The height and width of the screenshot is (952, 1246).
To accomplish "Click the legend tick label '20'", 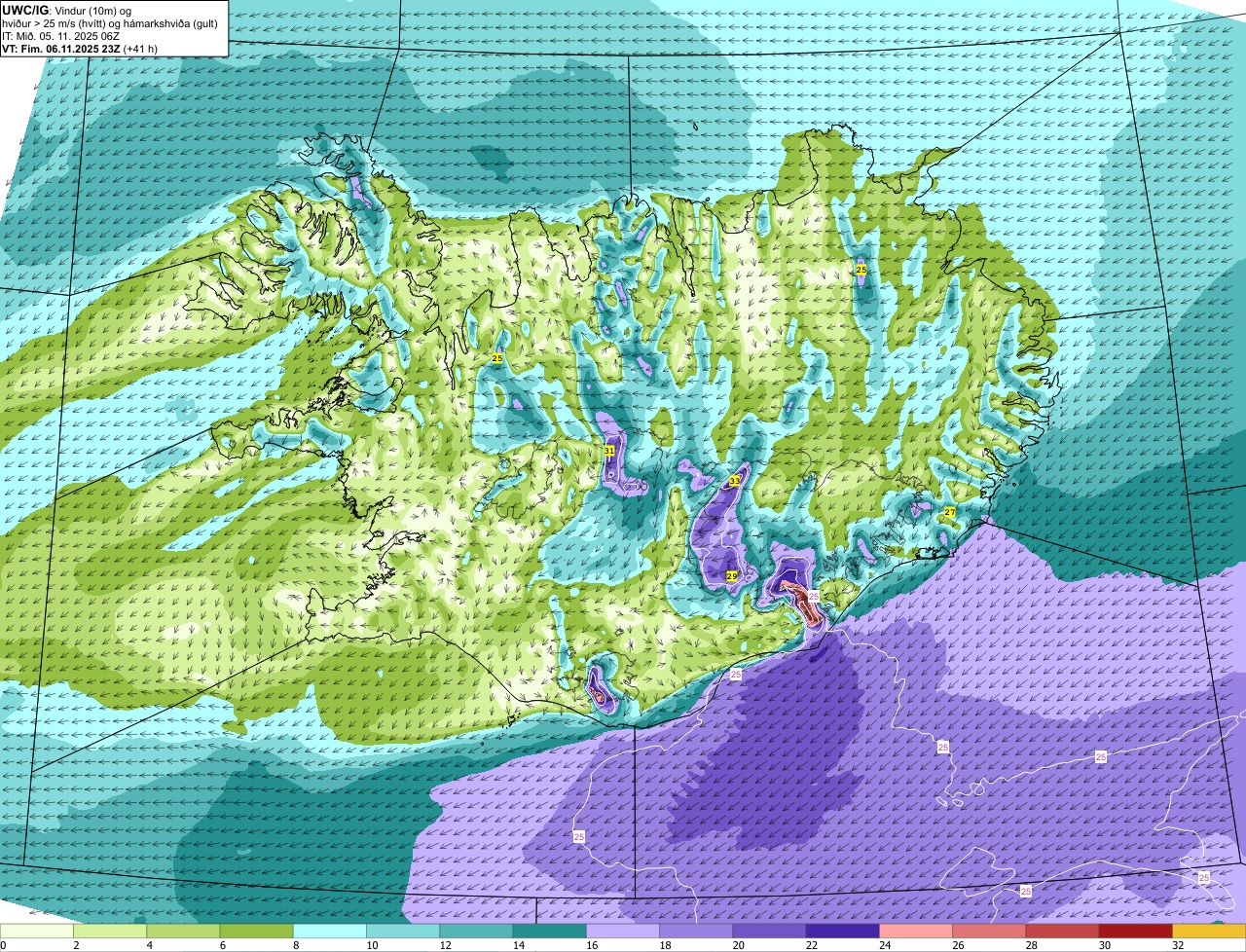I will coord(738,945).
